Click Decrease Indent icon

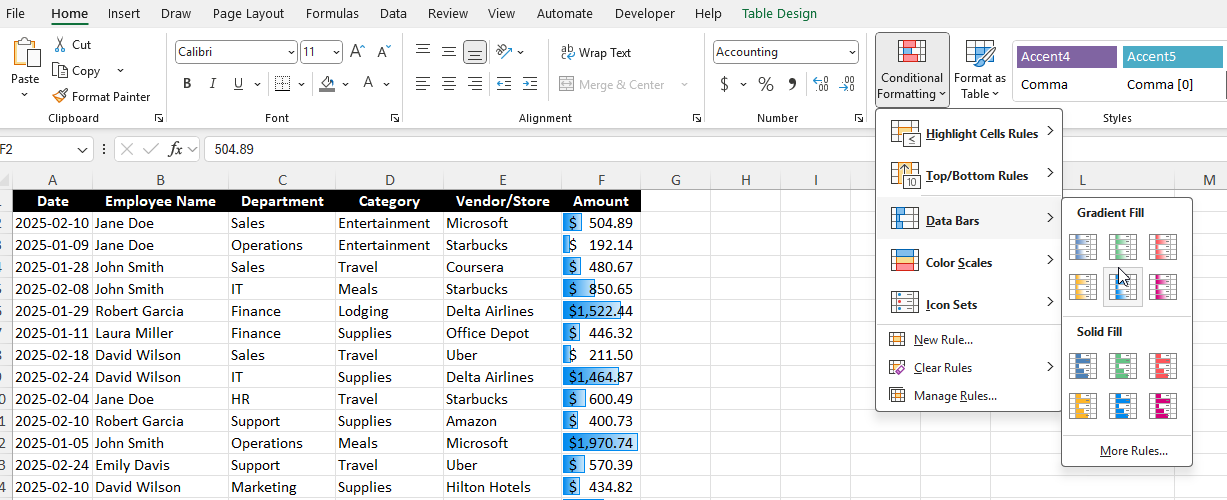coord(503,84)
